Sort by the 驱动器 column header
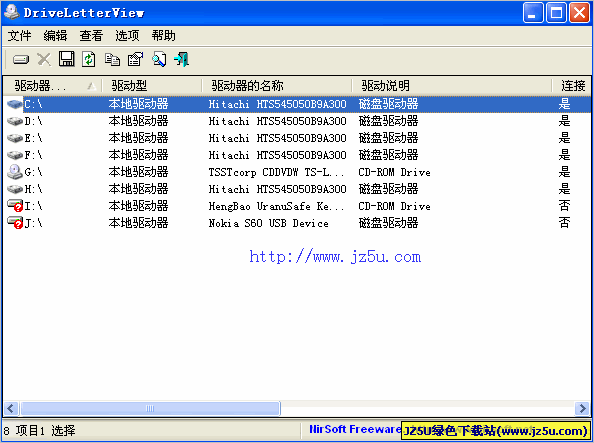The height and width of the screenshot is (443, 594). click(x=52, y=86)
